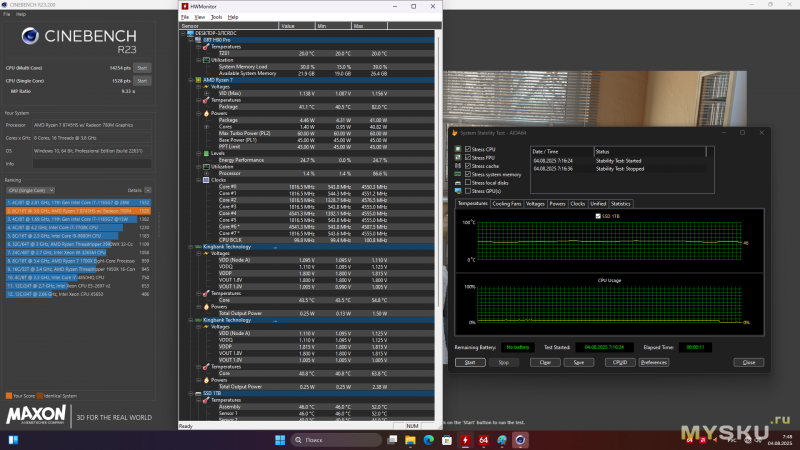Click the taskbar search box Поиск
The image size is (800, 450).
click(336, 440)
